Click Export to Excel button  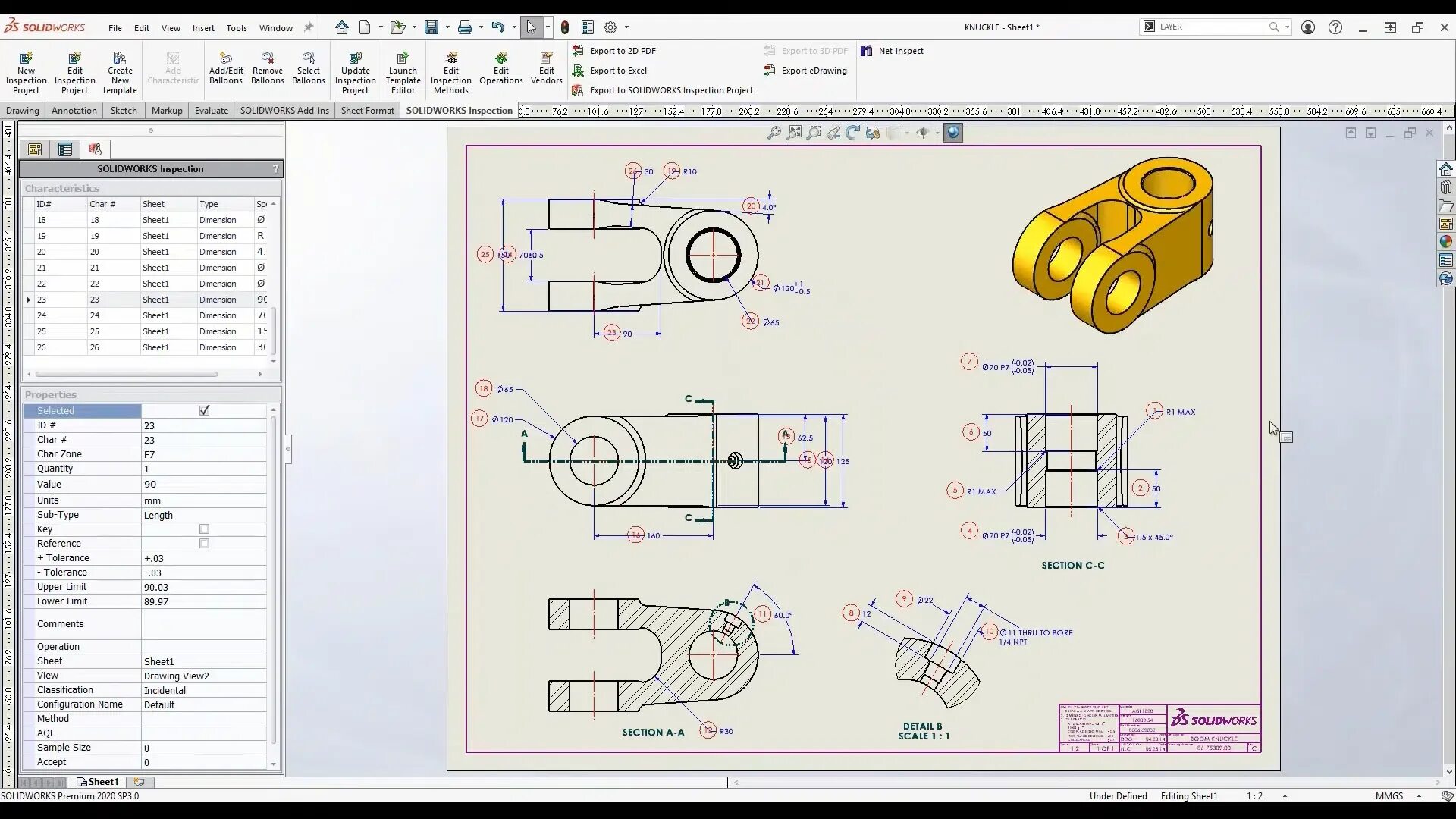(x=617, y=71)
